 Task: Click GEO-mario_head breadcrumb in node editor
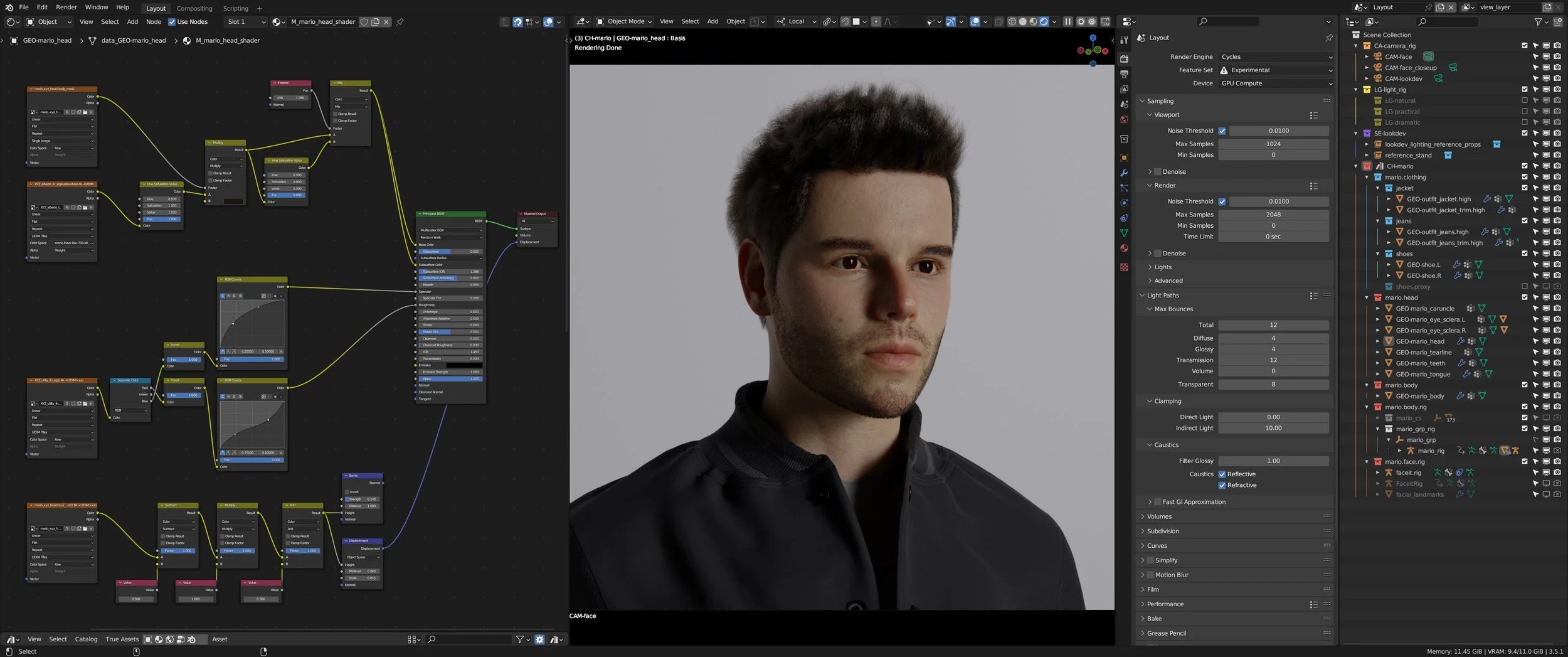point(47,41)
